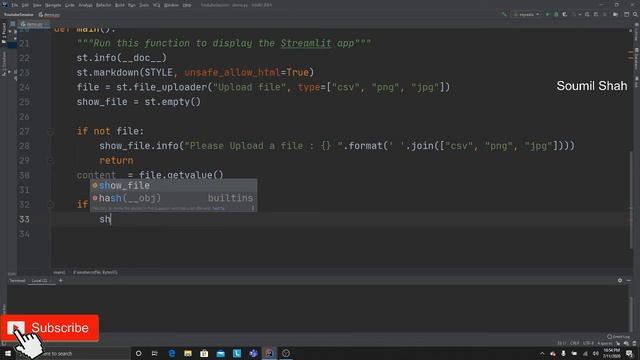640x360 pixels.
Task: Click the volume icon in system tray
Action: [x=596, y=353]
